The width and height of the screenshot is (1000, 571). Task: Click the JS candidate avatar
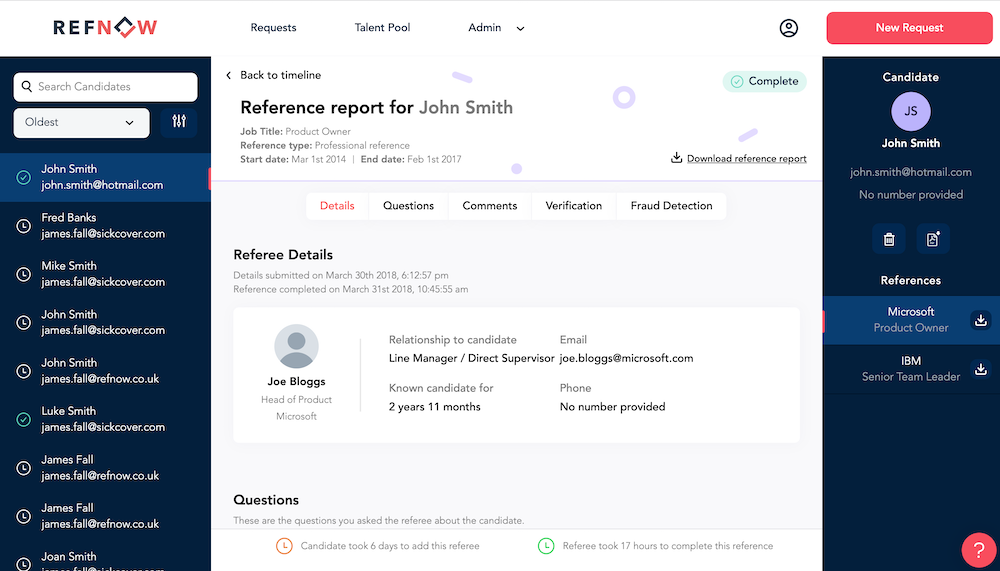pos(910,112)
